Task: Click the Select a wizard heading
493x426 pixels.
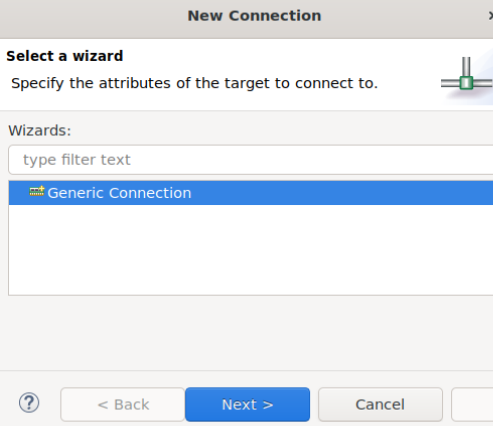Action: [x=65, y=56]
